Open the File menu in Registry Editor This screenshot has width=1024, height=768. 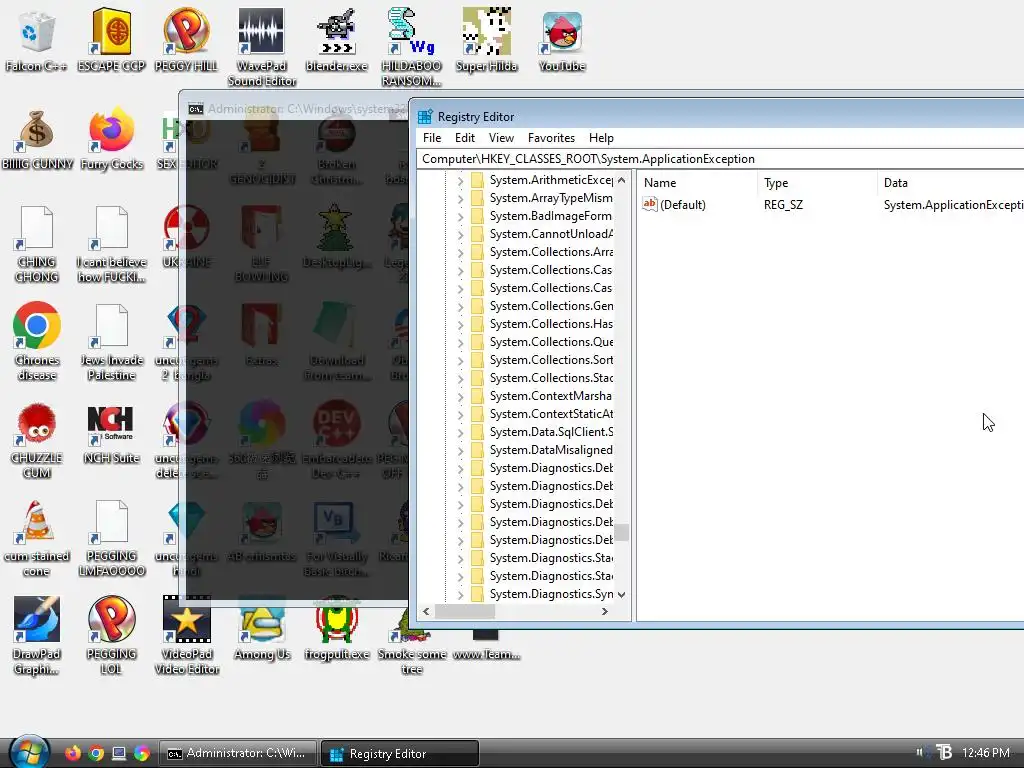pos(432,138)
